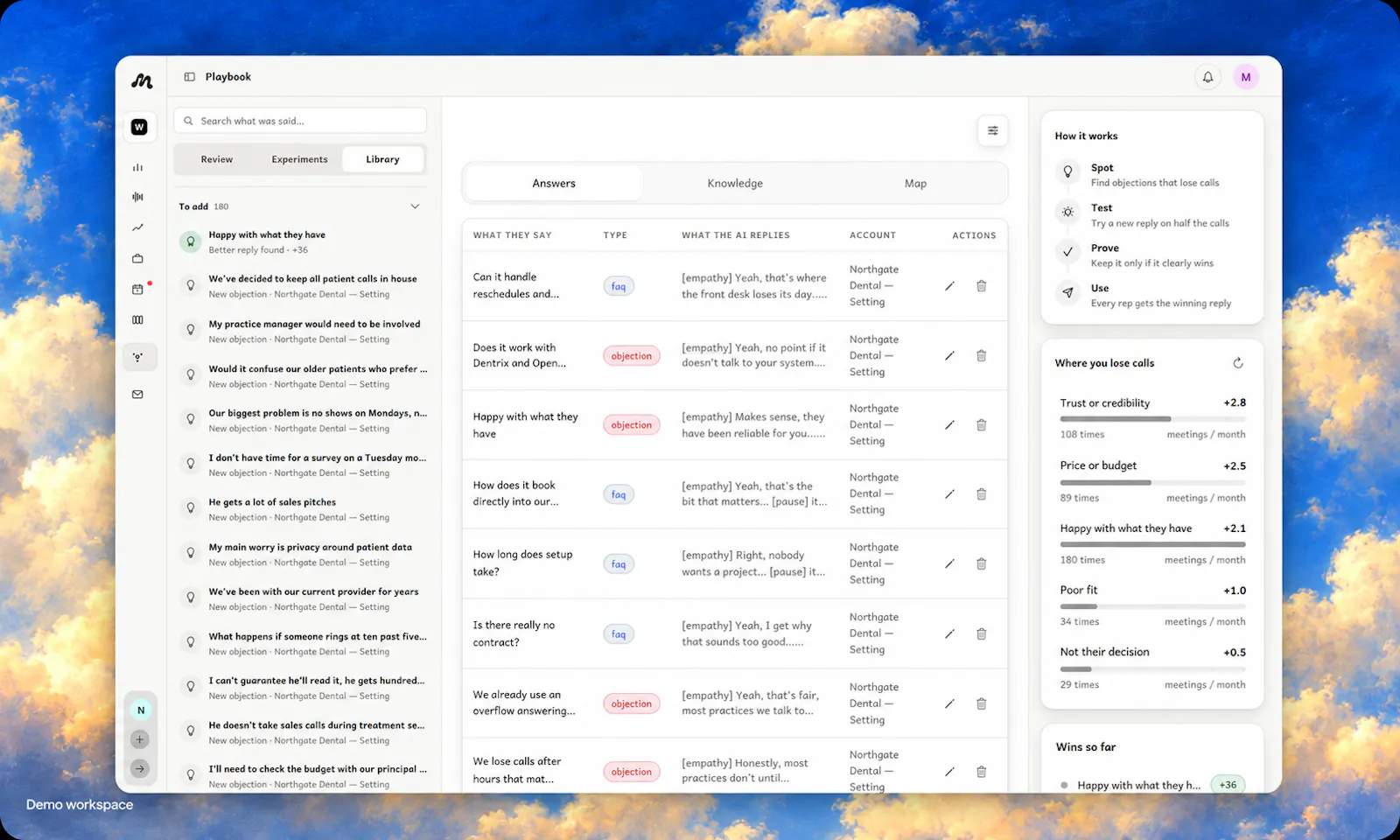Click the faq tag on 'How long does setup take'

coord(619,564)
